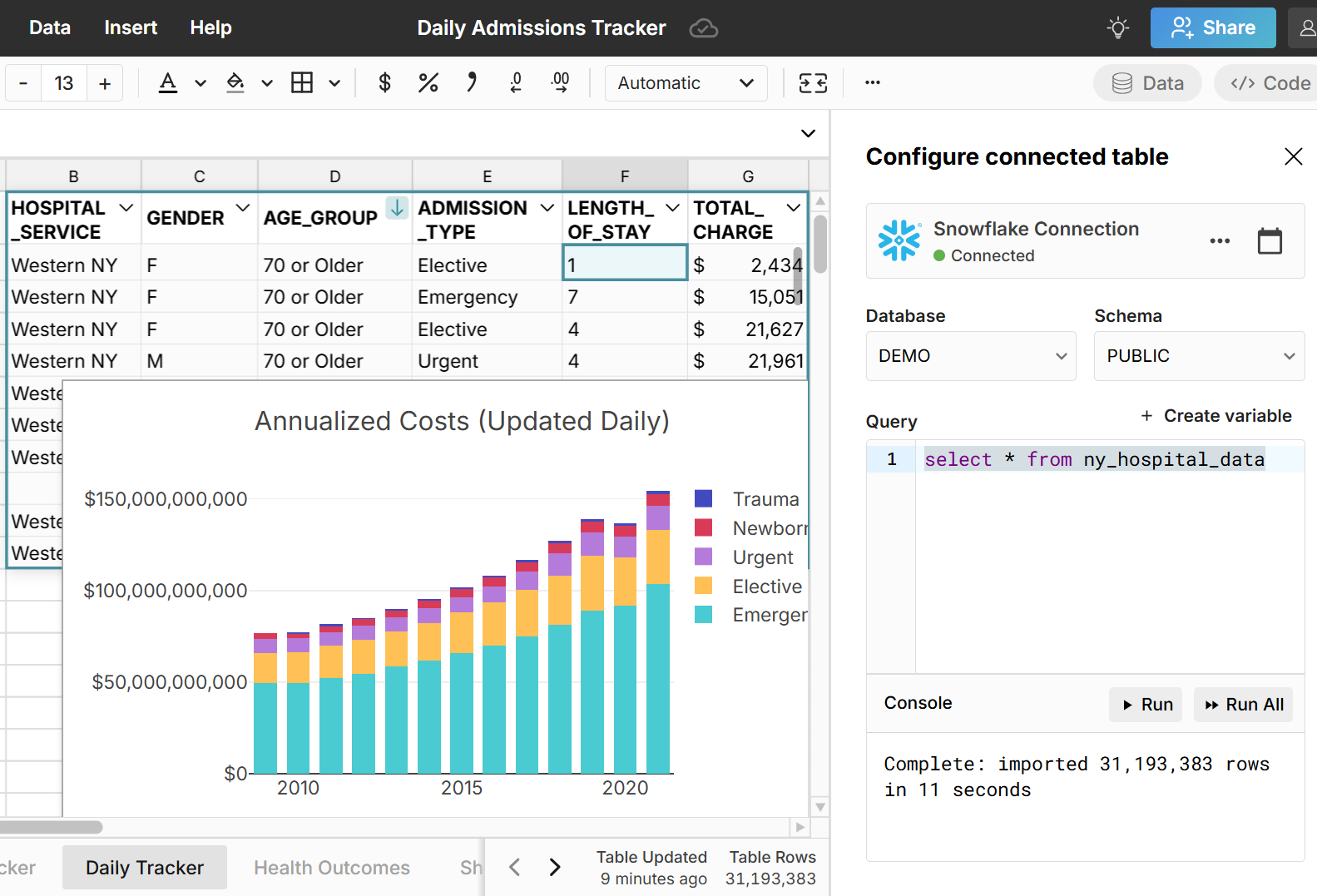Click the Share button
The height and width of the screenshot is (896, 1317).
click(x=1212, y=28)
